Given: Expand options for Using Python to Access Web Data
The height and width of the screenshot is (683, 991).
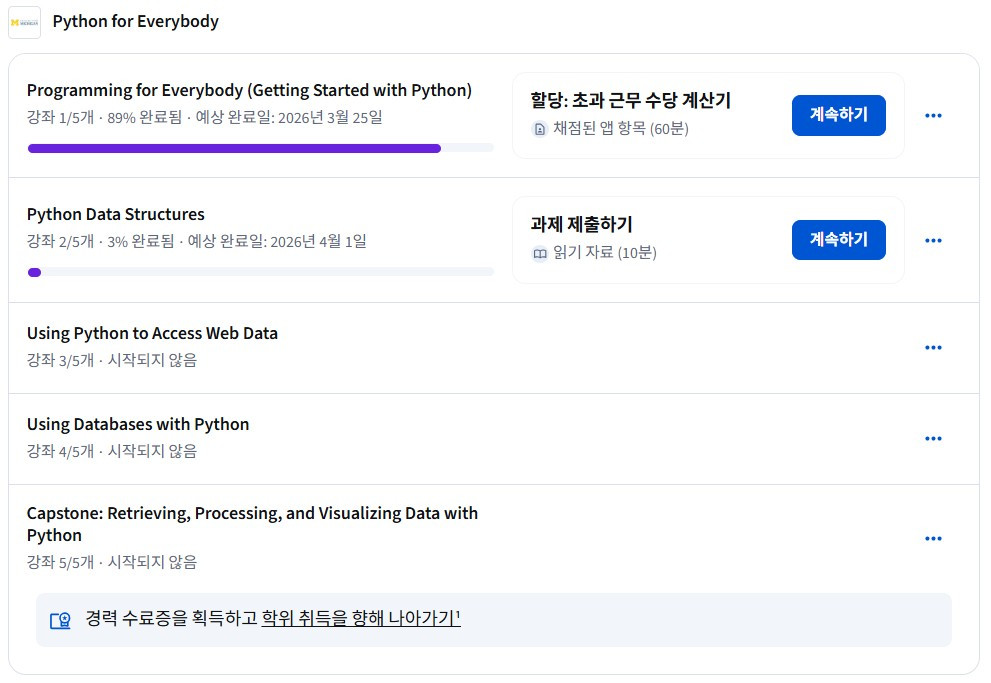Looking at the screenshot, I should 933,348.
